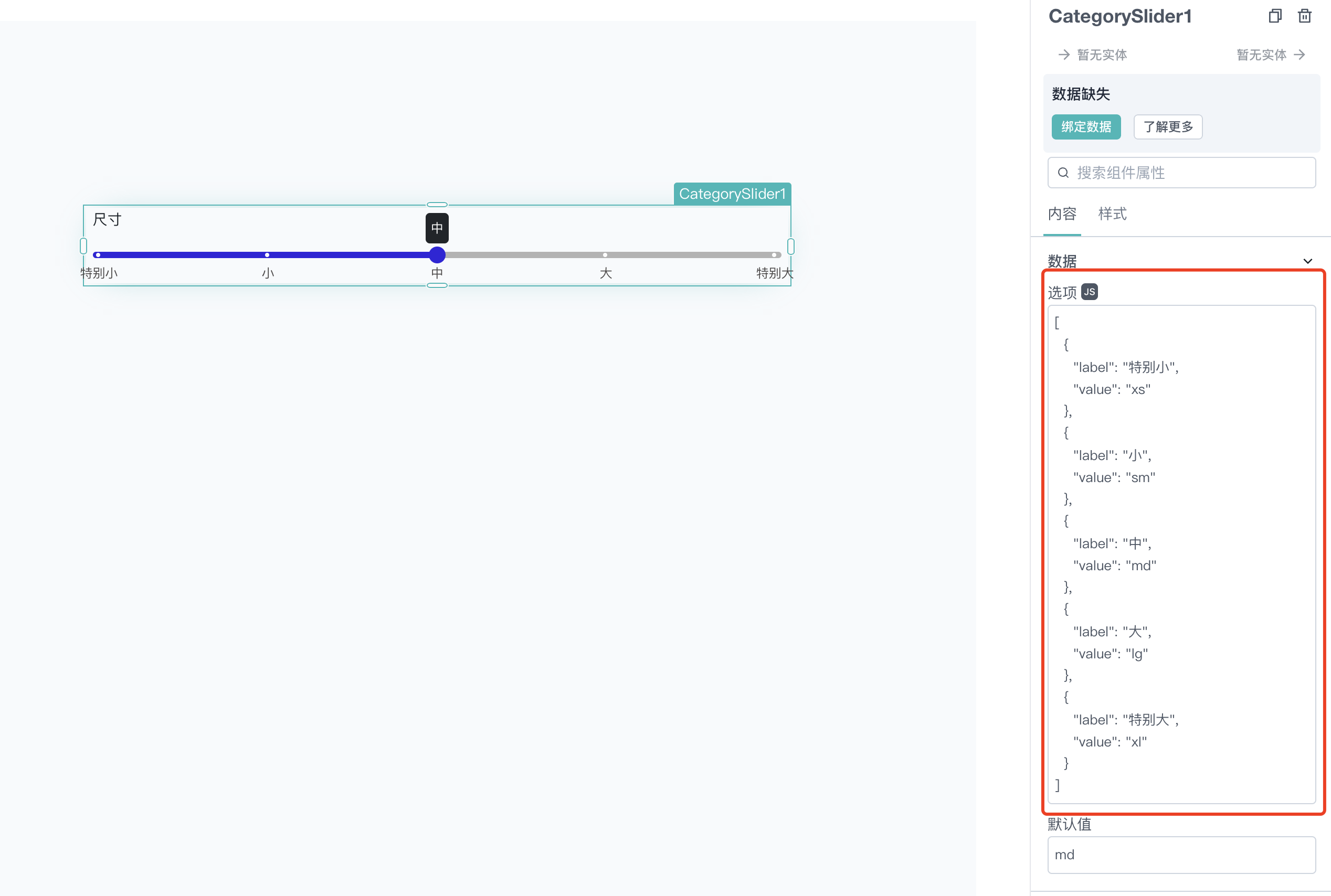
Task: Click the 尺寸 slider label
Action: click(107, 219)
